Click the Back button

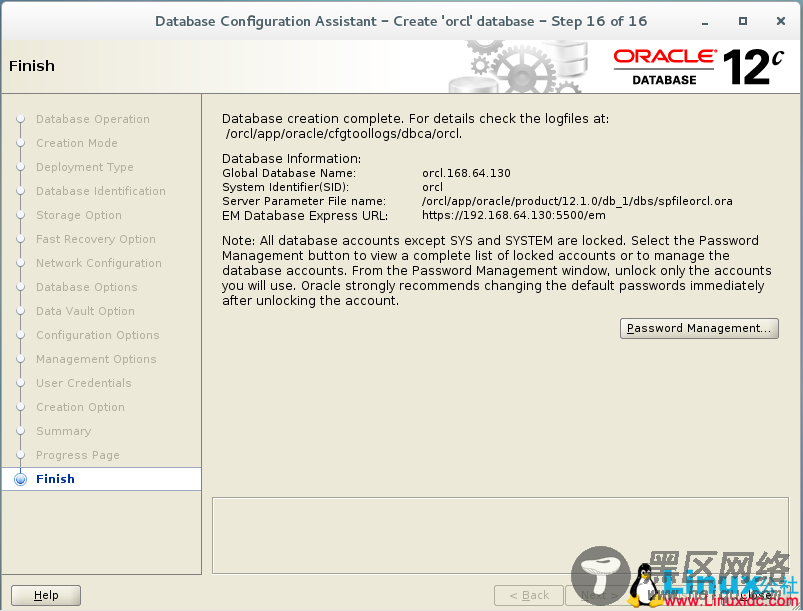pos(529,595)
